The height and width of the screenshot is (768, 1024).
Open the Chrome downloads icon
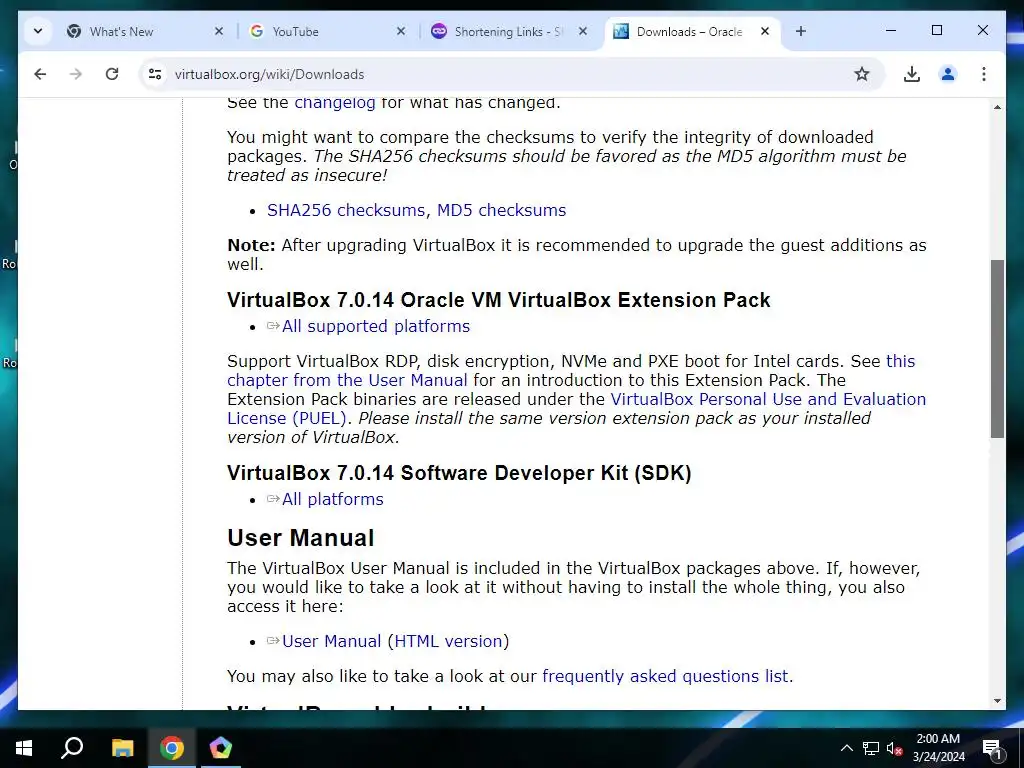pyautogui.click(x=912, y=74)
